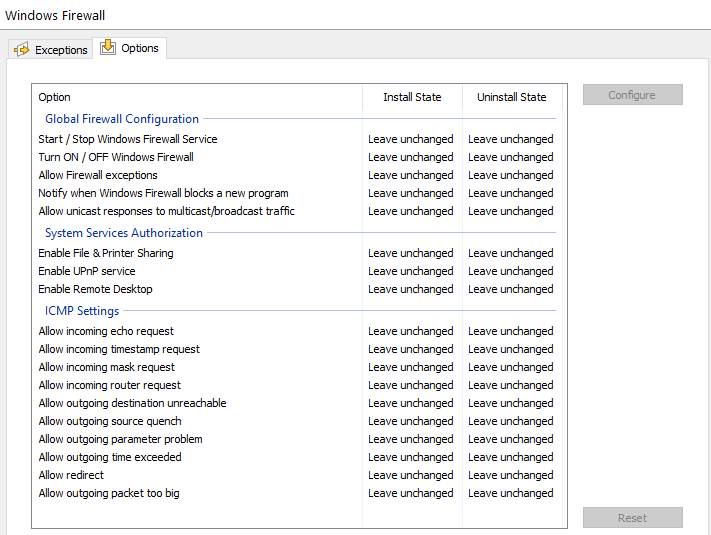
Task: Select Allow Firewall exceptions row
Action: tap(297, 175)
